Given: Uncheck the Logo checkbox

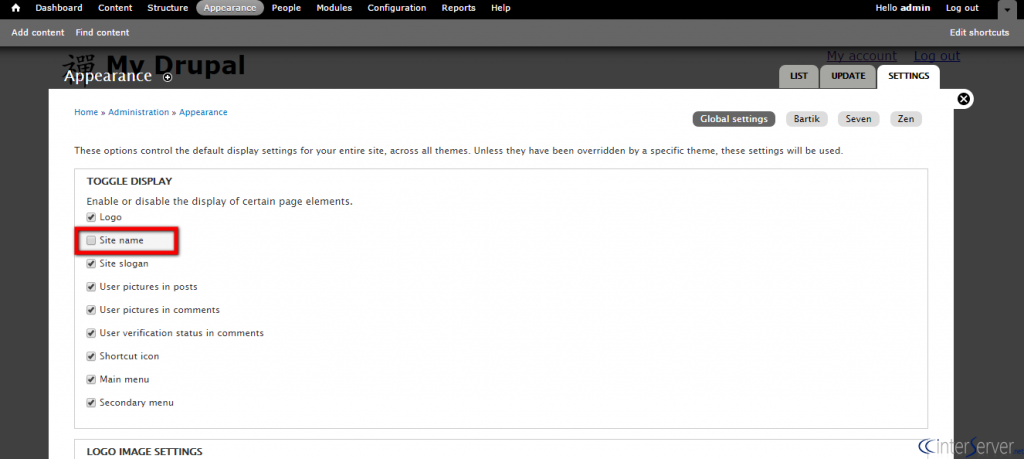Looking at the screenshot, I should click(x=91, y=217).
